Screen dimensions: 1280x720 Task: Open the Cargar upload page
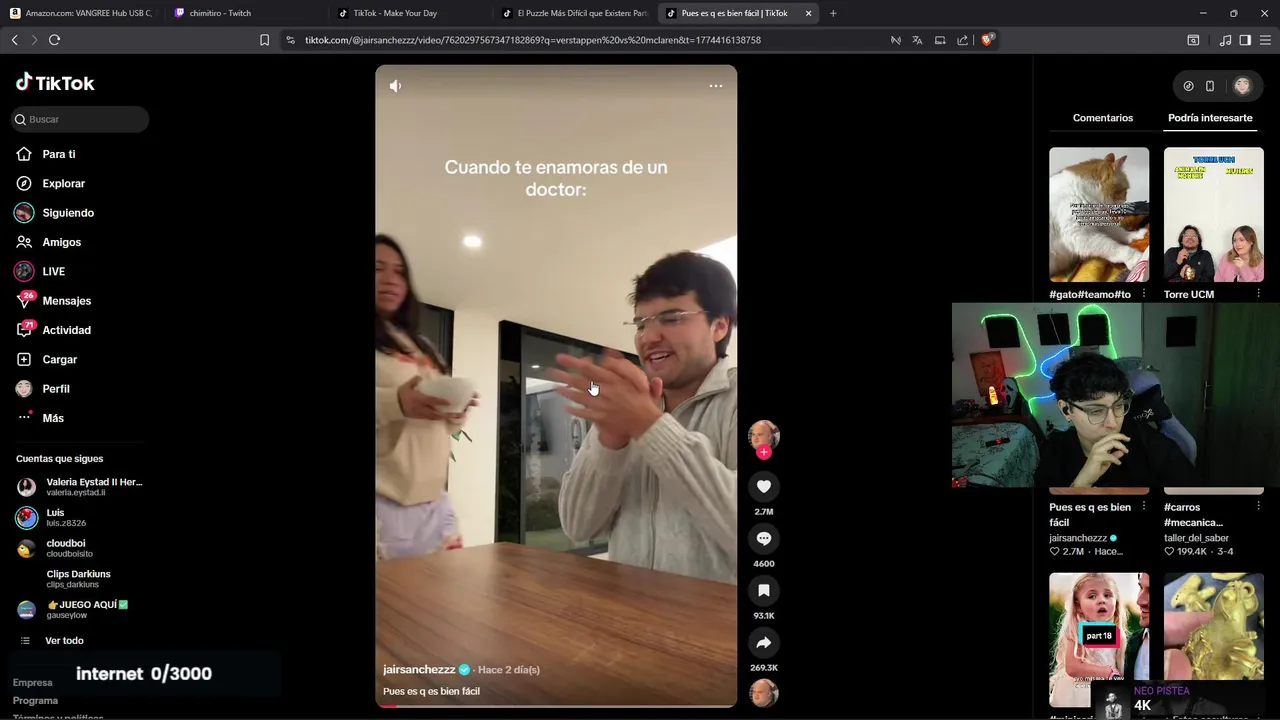(x=47, y=359)
